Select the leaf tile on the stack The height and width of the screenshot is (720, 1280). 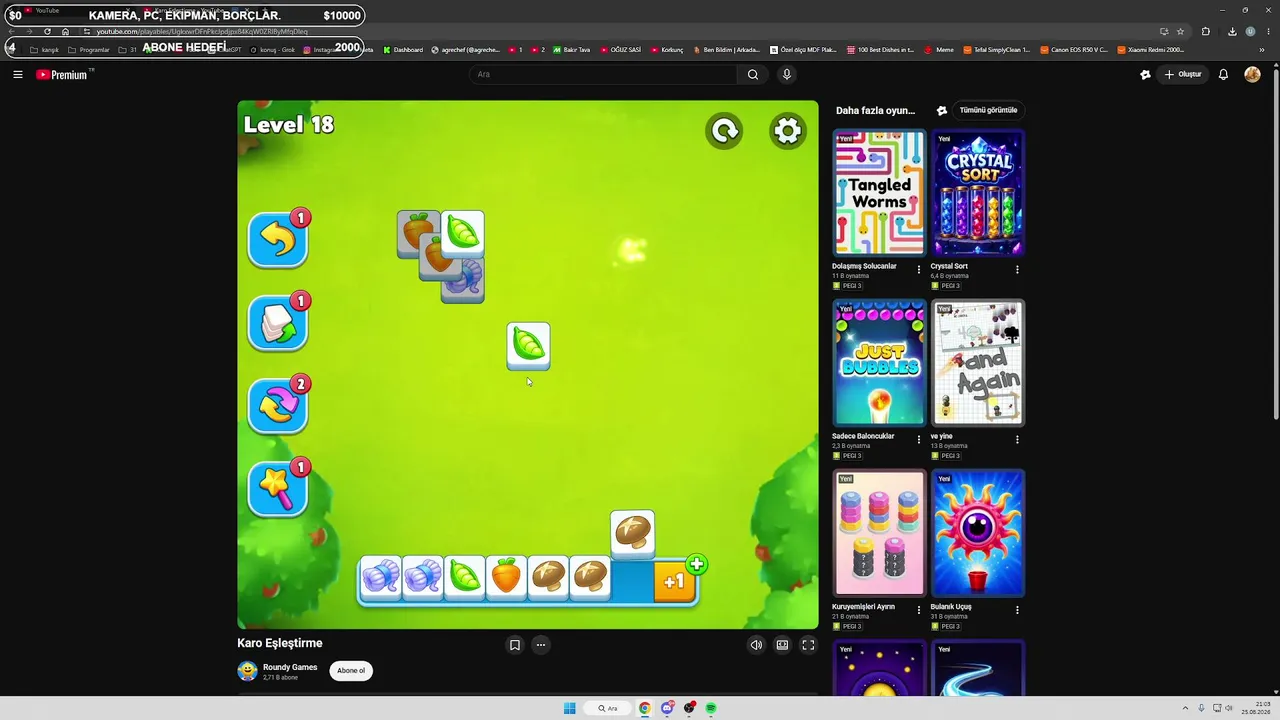[x=462, y=234]
